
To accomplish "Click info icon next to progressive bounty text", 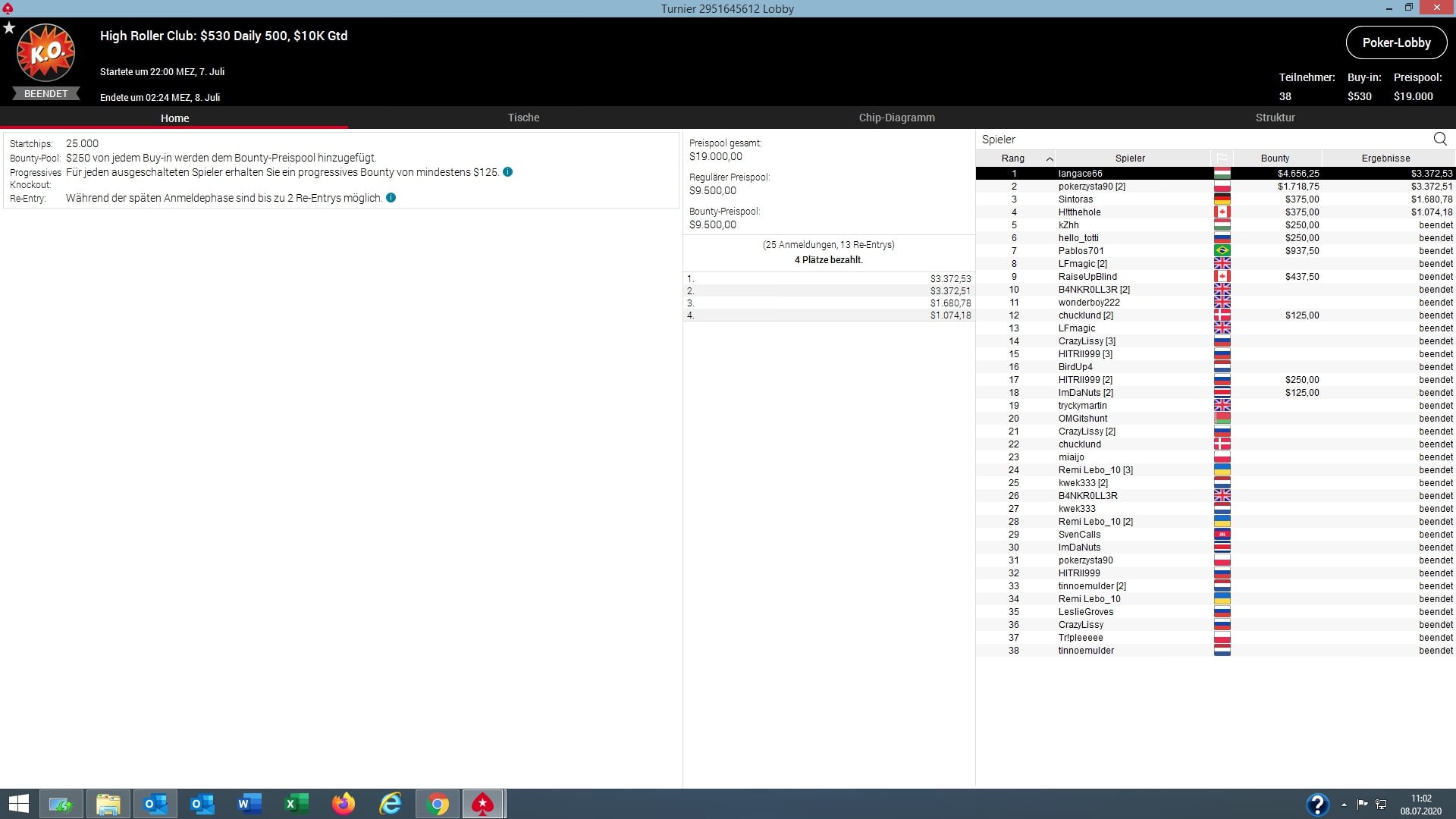I will (x=508, y=172).
